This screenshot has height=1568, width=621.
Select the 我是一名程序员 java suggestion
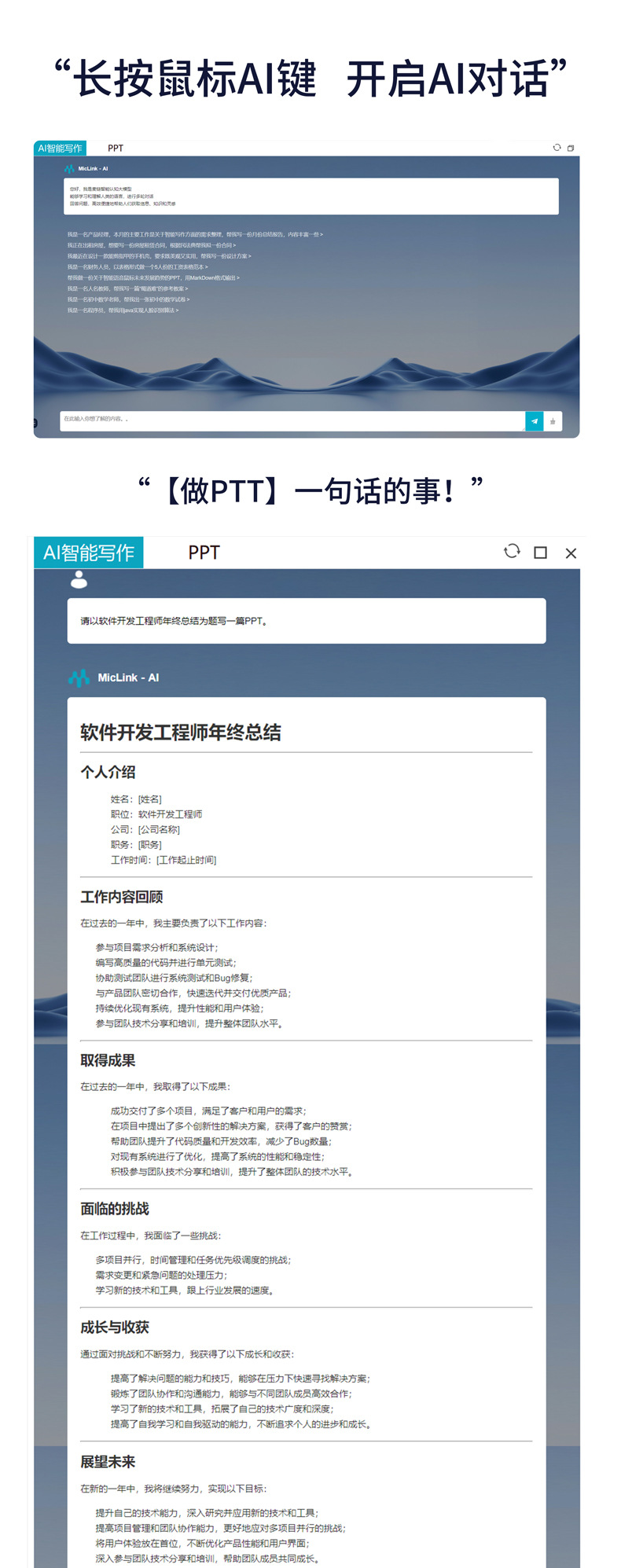pos(123,310)
